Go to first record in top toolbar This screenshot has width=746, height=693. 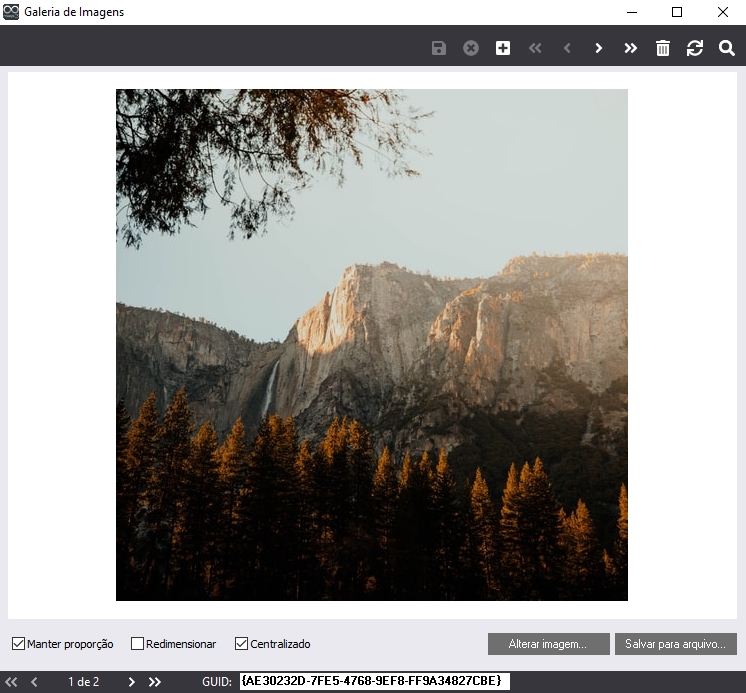click(x=535, y=48)
